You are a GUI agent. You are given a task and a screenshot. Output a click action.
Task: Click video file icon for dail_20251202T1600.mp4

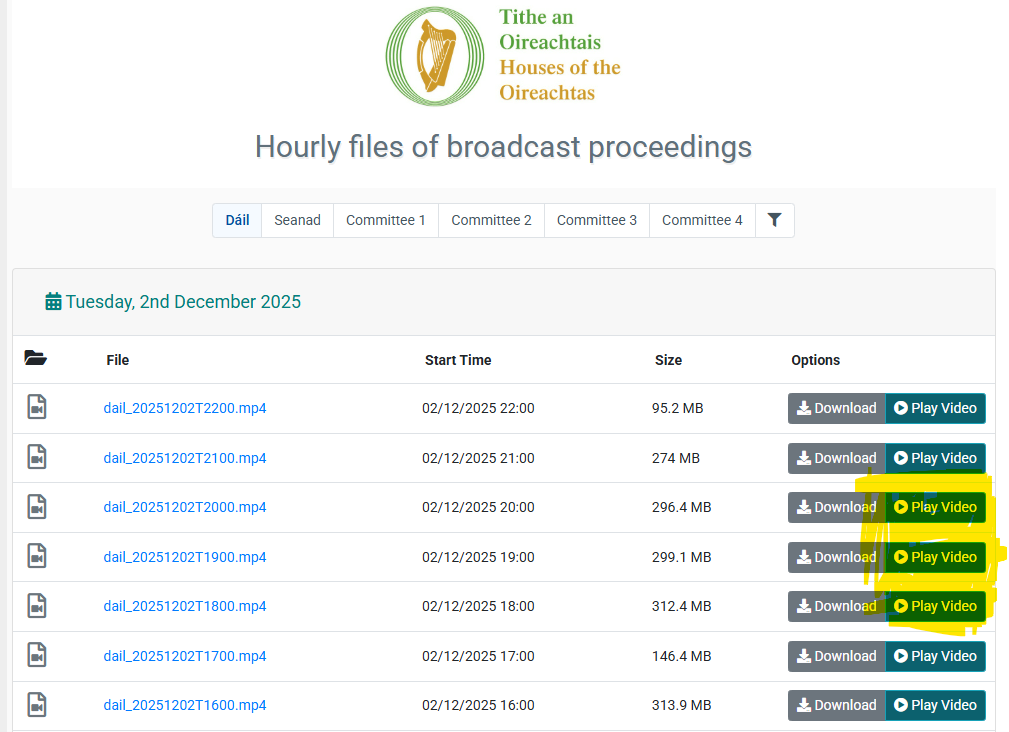coord(37,705)
